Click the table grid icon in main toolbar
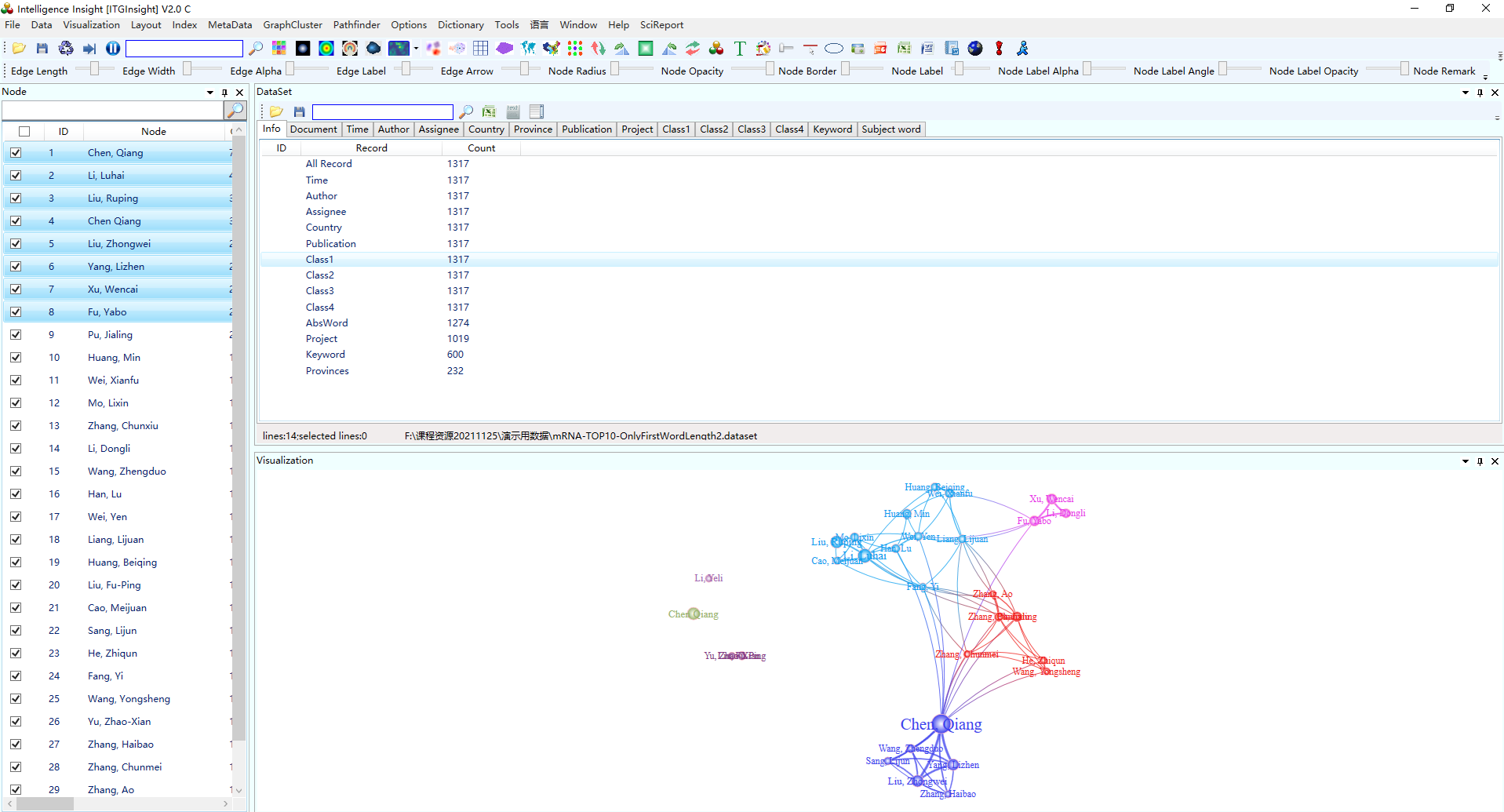1504x812 pixels. tap(481, 49)
